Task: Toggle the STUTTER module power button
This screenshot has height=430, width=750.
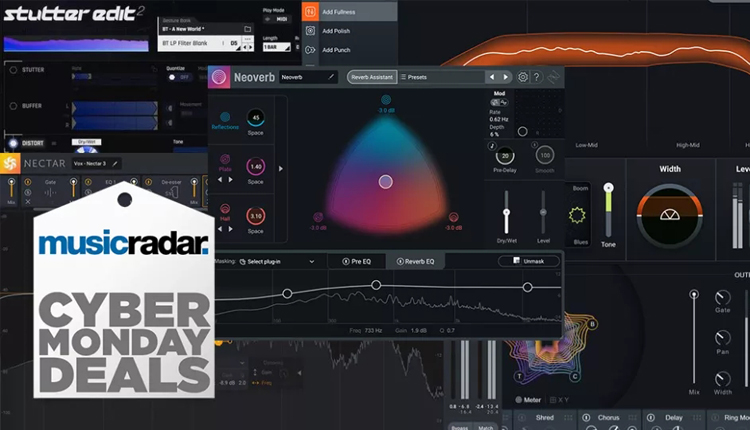Action: click(12, 71)
